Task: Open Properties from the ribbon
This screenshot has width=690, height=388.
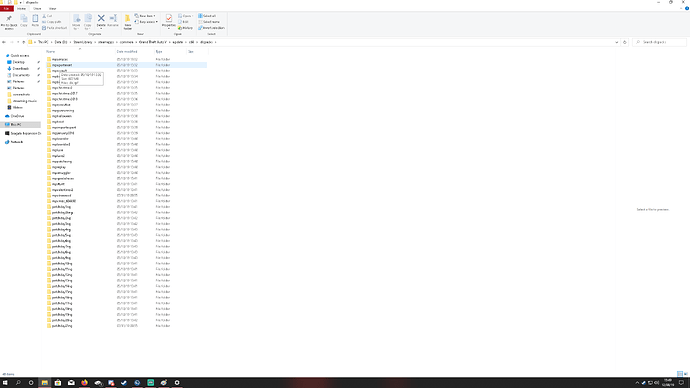Action: coord(169,22)
